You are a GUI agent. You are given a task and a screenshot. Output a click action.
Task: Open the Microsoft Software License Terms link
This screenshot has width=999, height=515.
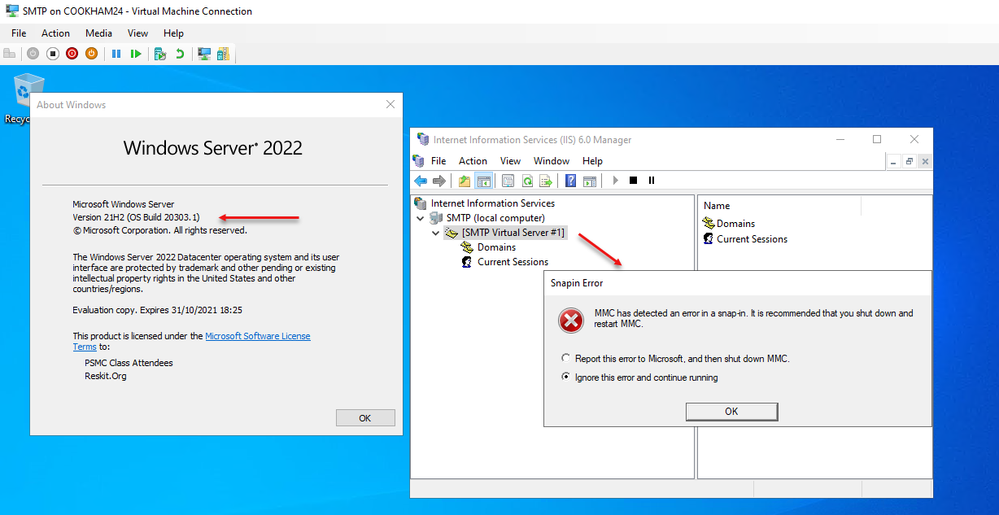tap(192, 341)
